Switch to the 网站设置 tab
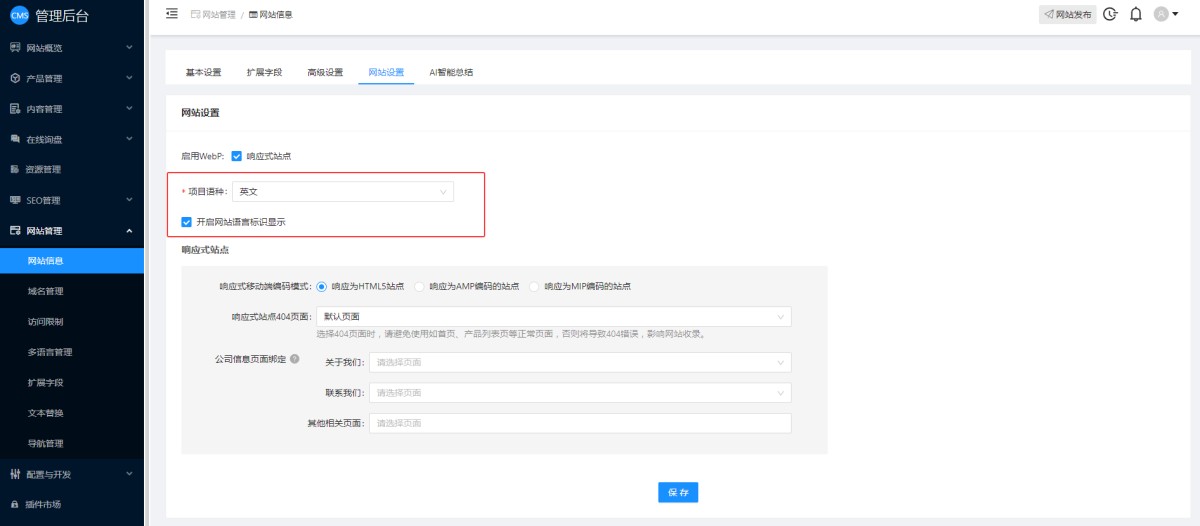 pos(386,72)
